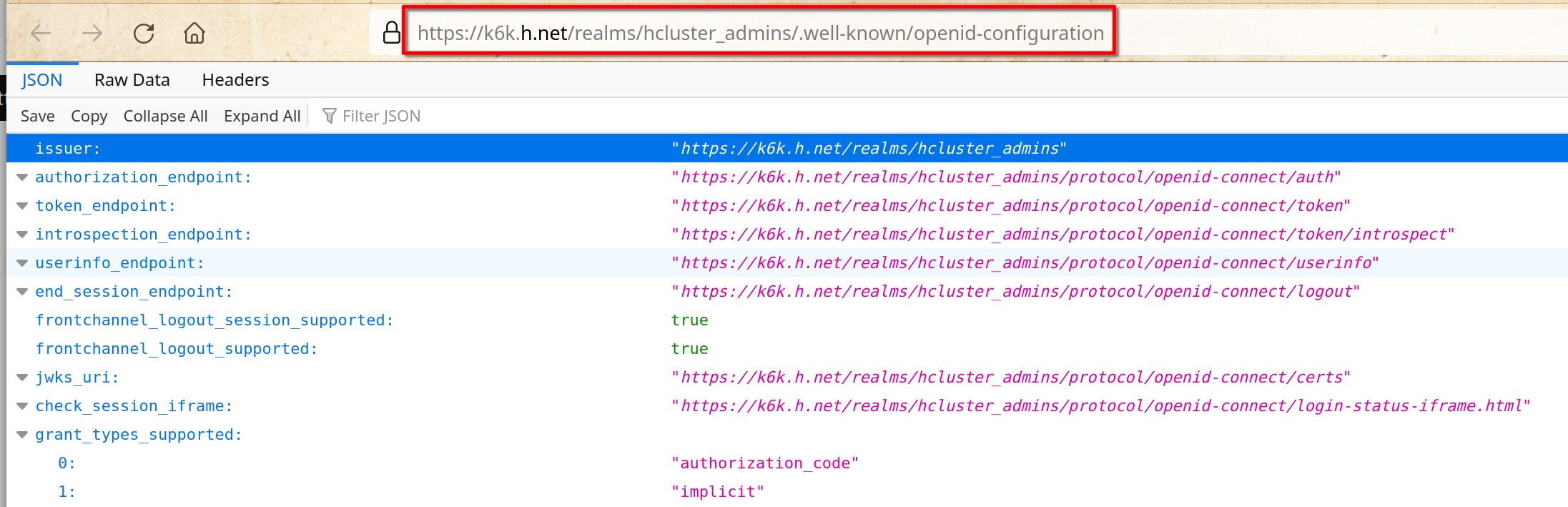Toggle the arrow next to token_endpoint
The image size is (1568, 507).
pyautogui.click(x=22, y=206)
